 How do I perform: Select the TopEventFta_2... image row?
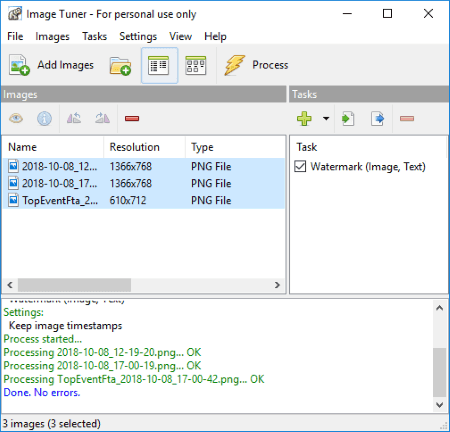144,200
